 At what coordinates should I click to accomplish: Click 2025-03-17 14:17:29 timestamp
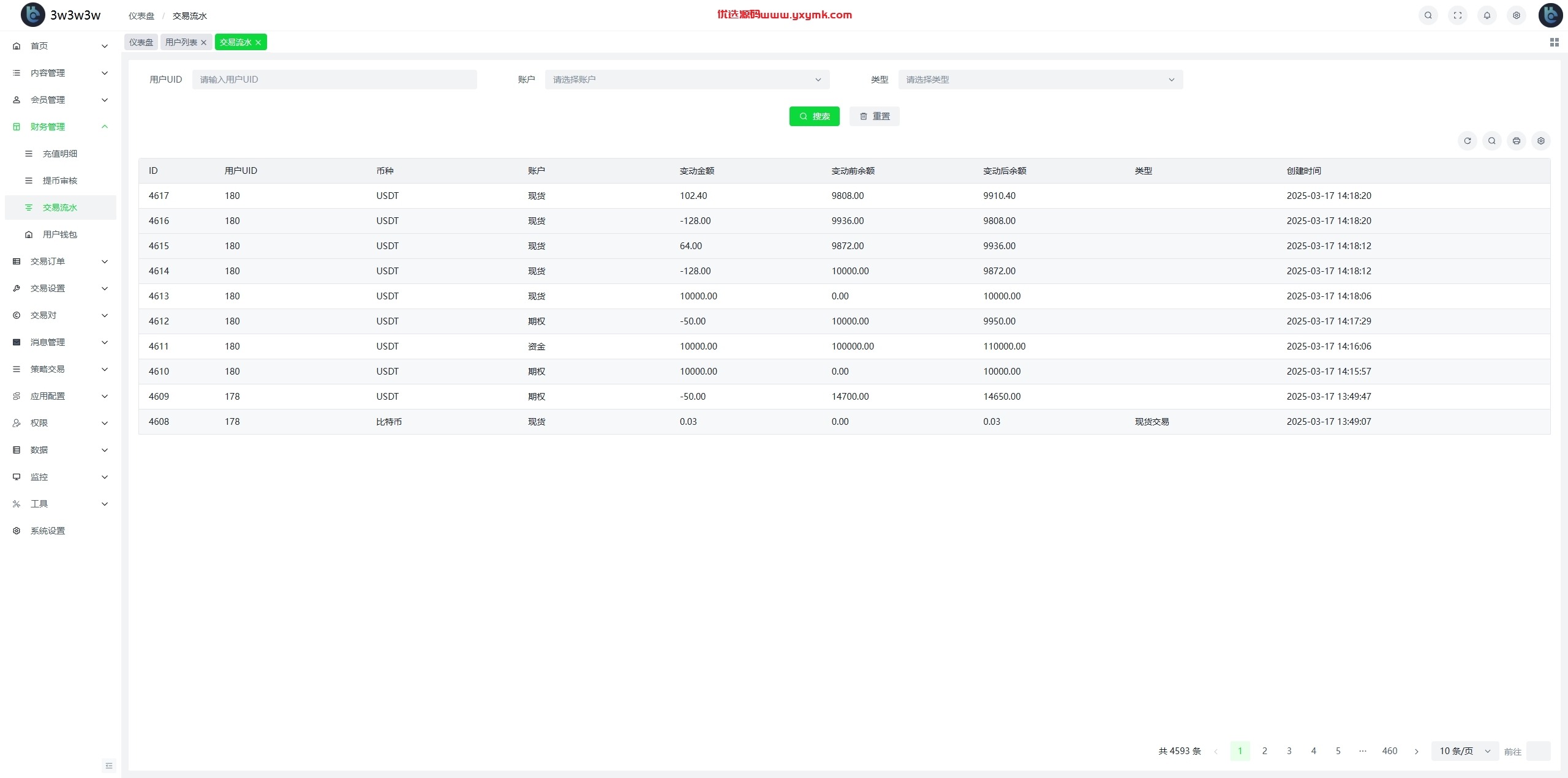(x=1329, y=321)
